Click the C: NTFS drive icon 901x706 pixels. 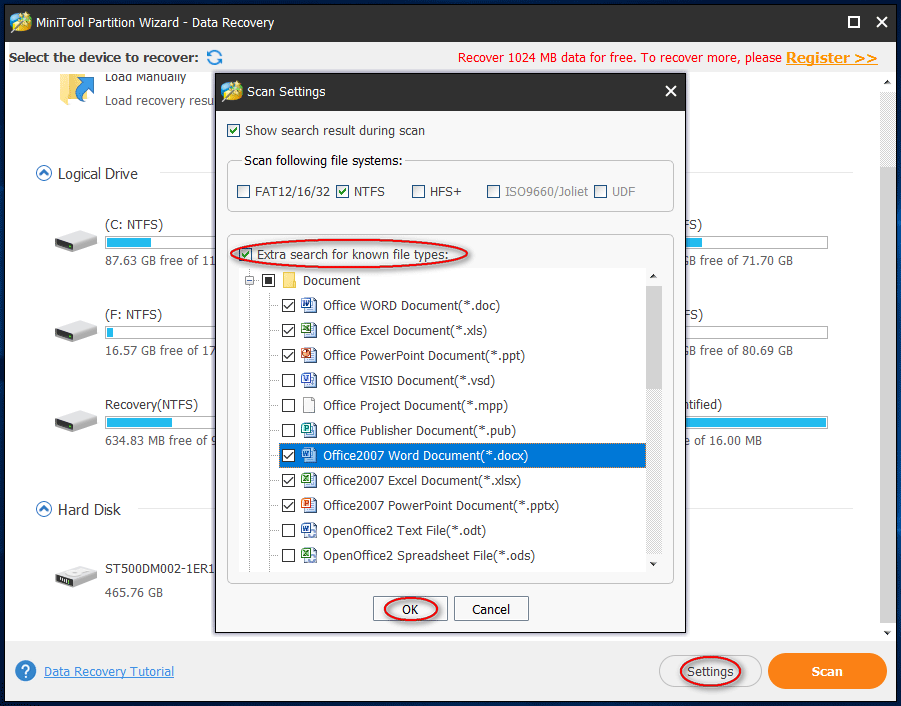click(x=76, y=241)
